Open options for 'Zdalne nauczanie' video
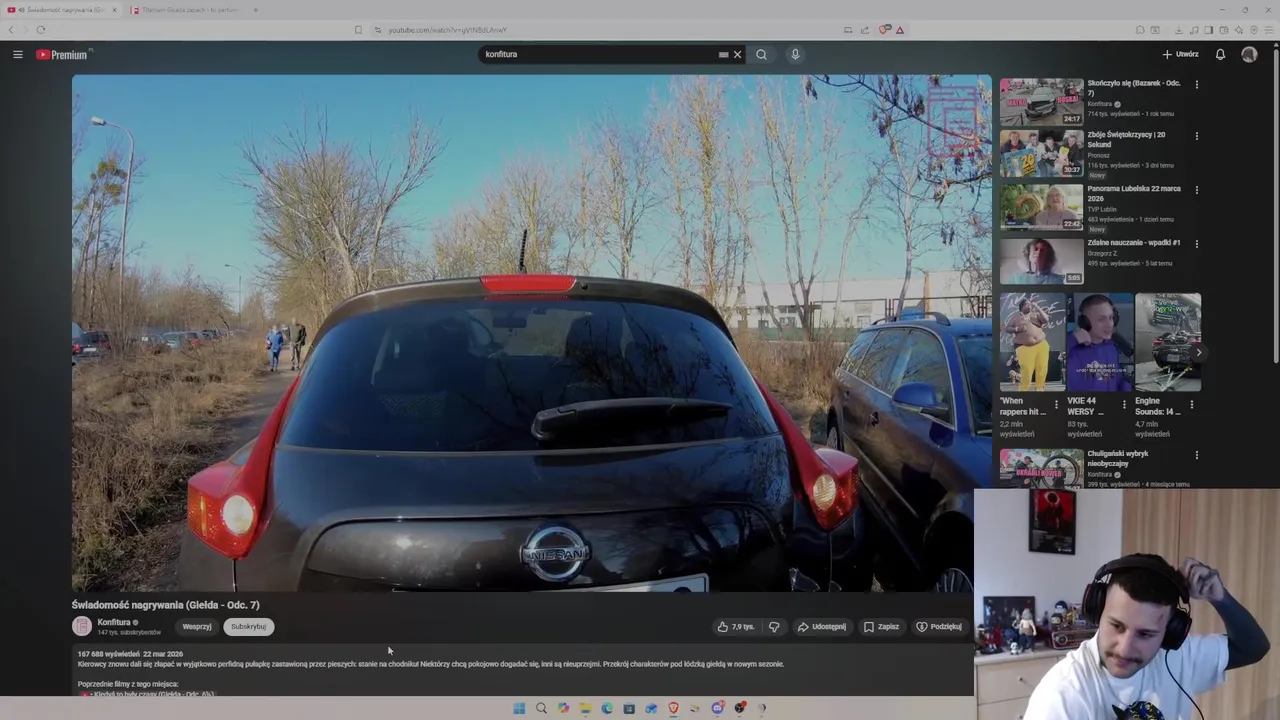 click(x=1197, y=244)
